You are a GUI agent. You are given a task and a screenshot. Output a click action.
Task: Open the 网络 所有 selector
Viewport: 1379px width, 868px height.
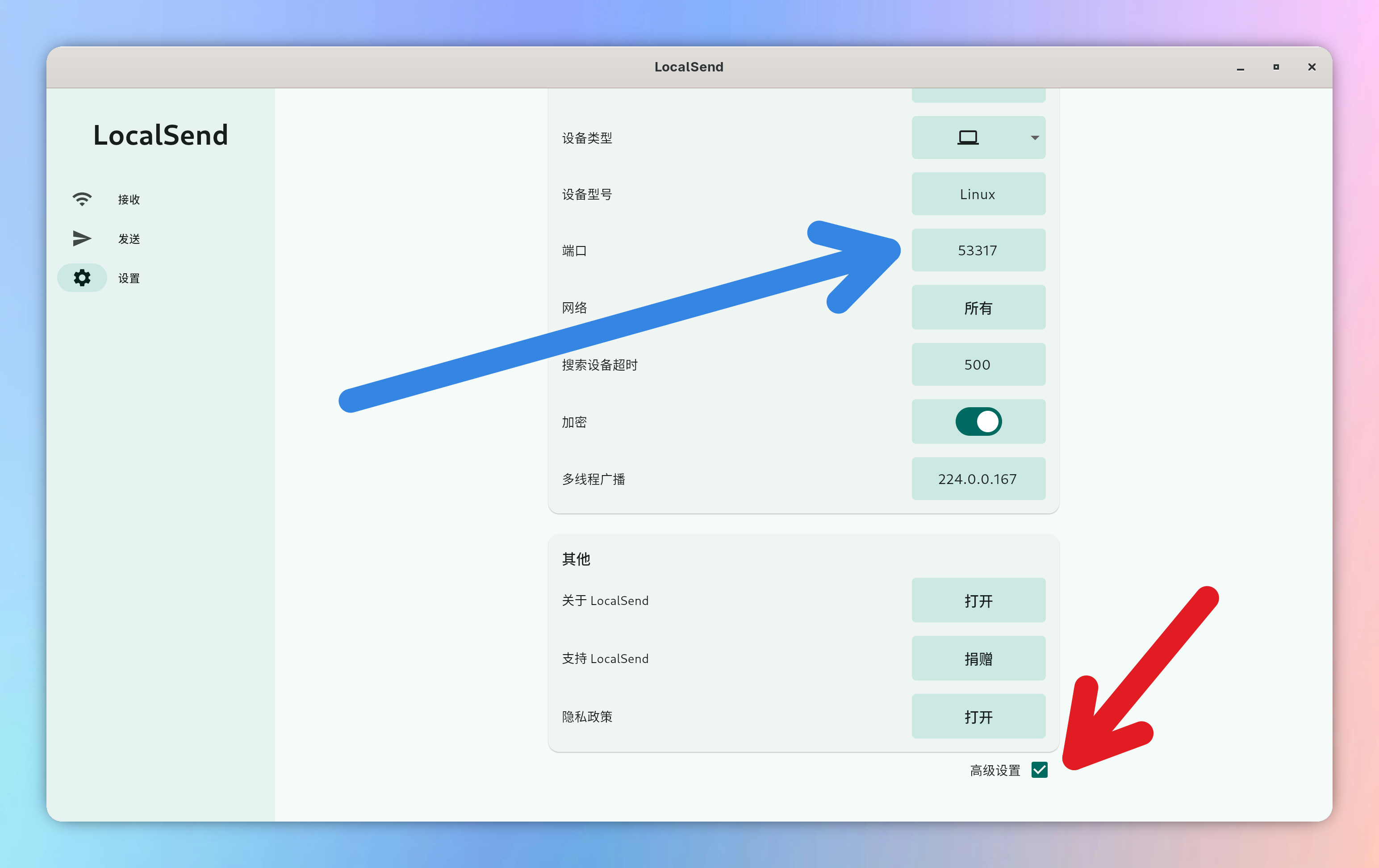point(978,308)
